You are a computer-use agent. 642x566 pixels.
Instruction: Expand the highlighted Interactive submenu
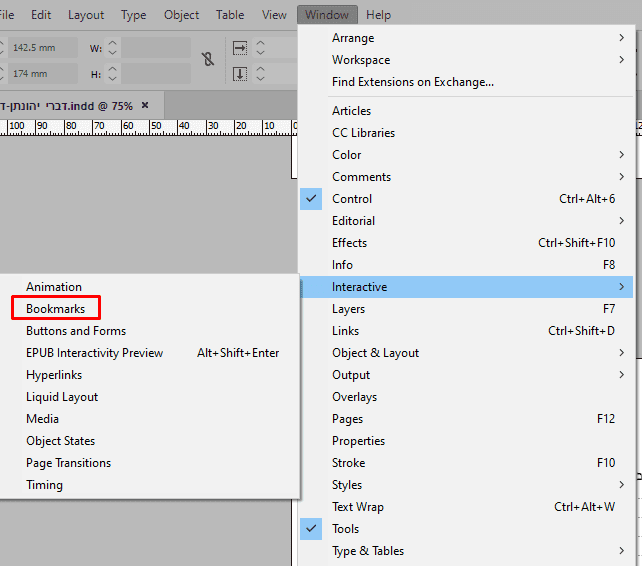pyautogui.click(x=466, y=287)
